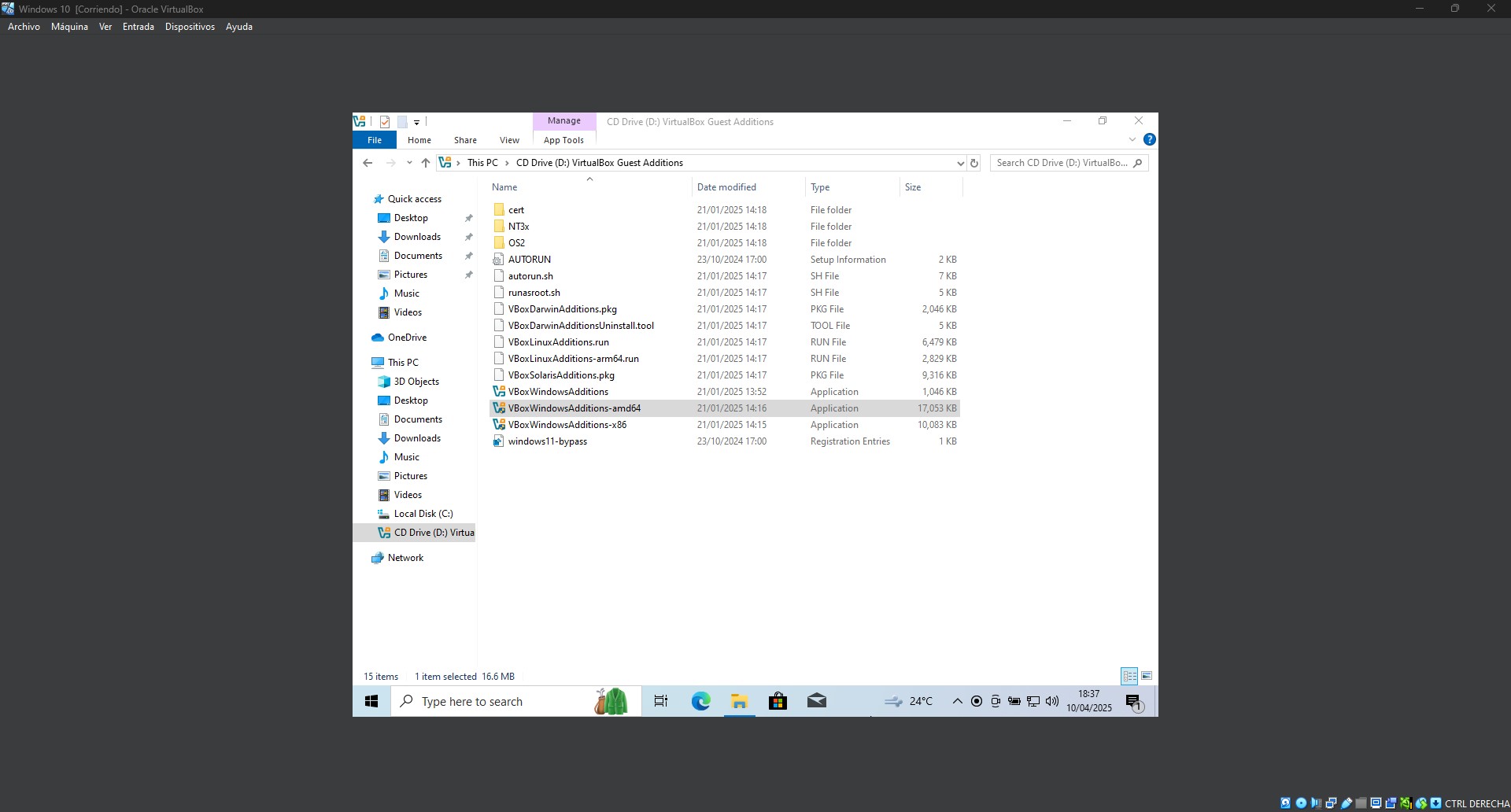Image resolution: width=1511 pixels, height=812 pixels.
Task: Sort by Date modified column header
Action: (748, 187)
